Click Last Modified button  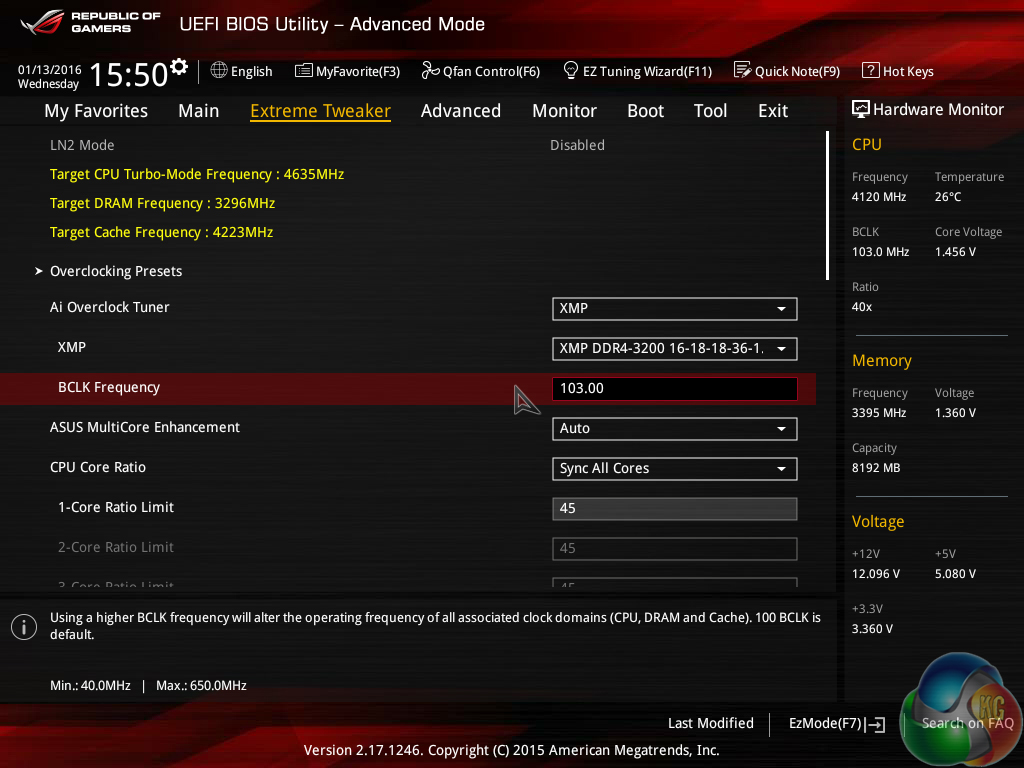pos(711,723)
